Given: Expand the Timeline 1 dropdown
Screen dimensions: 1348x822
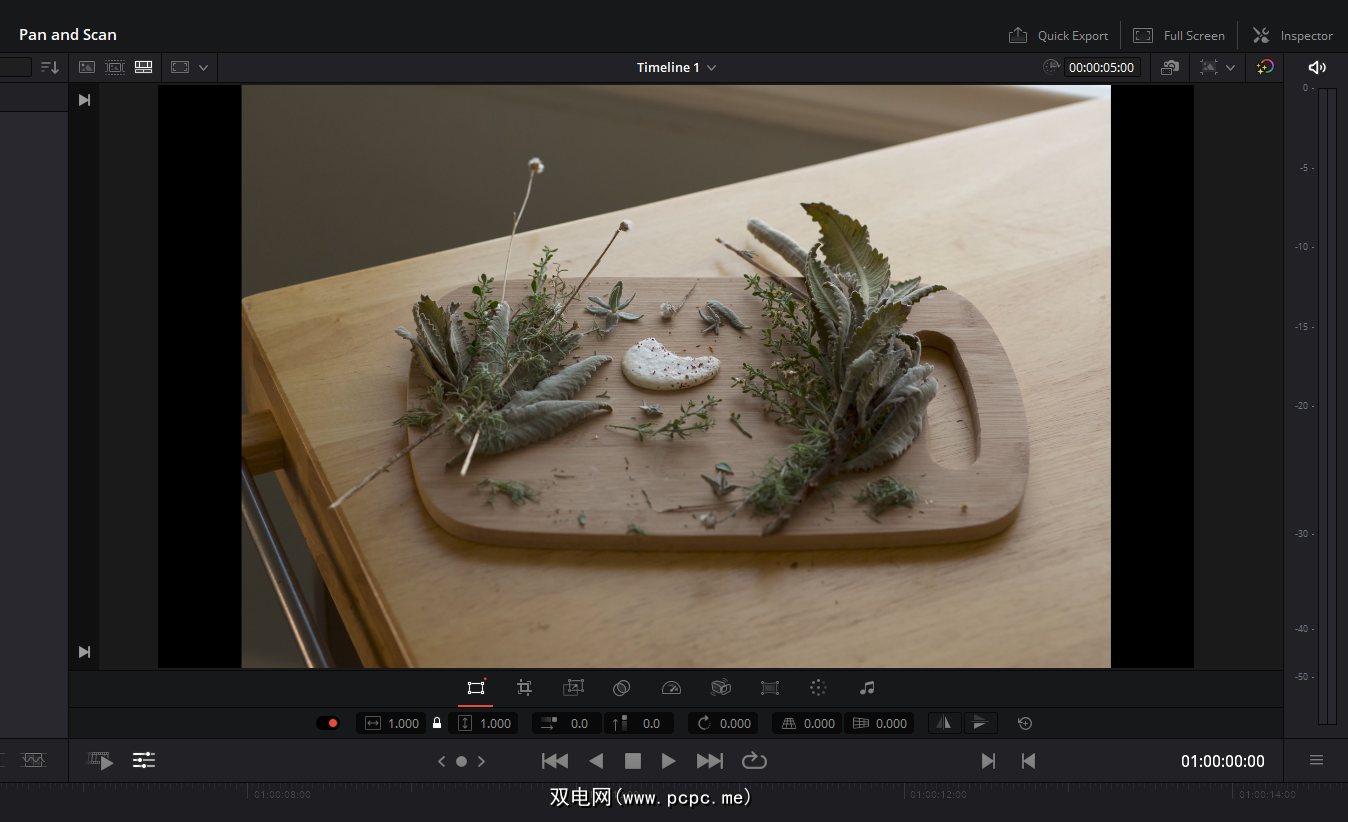Looking at the screenshot, I should 711,68.
